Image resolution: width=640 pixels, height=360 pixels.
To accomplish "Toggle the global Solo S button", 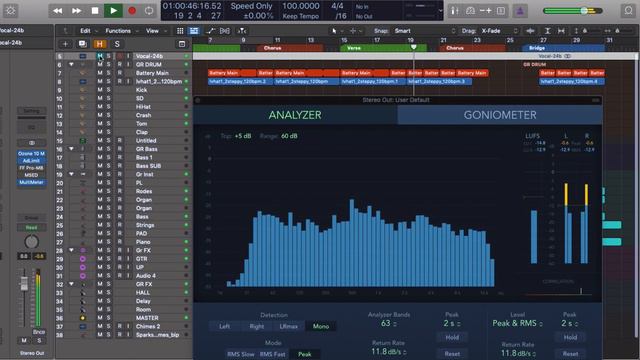I will click(x=117, y=44).
